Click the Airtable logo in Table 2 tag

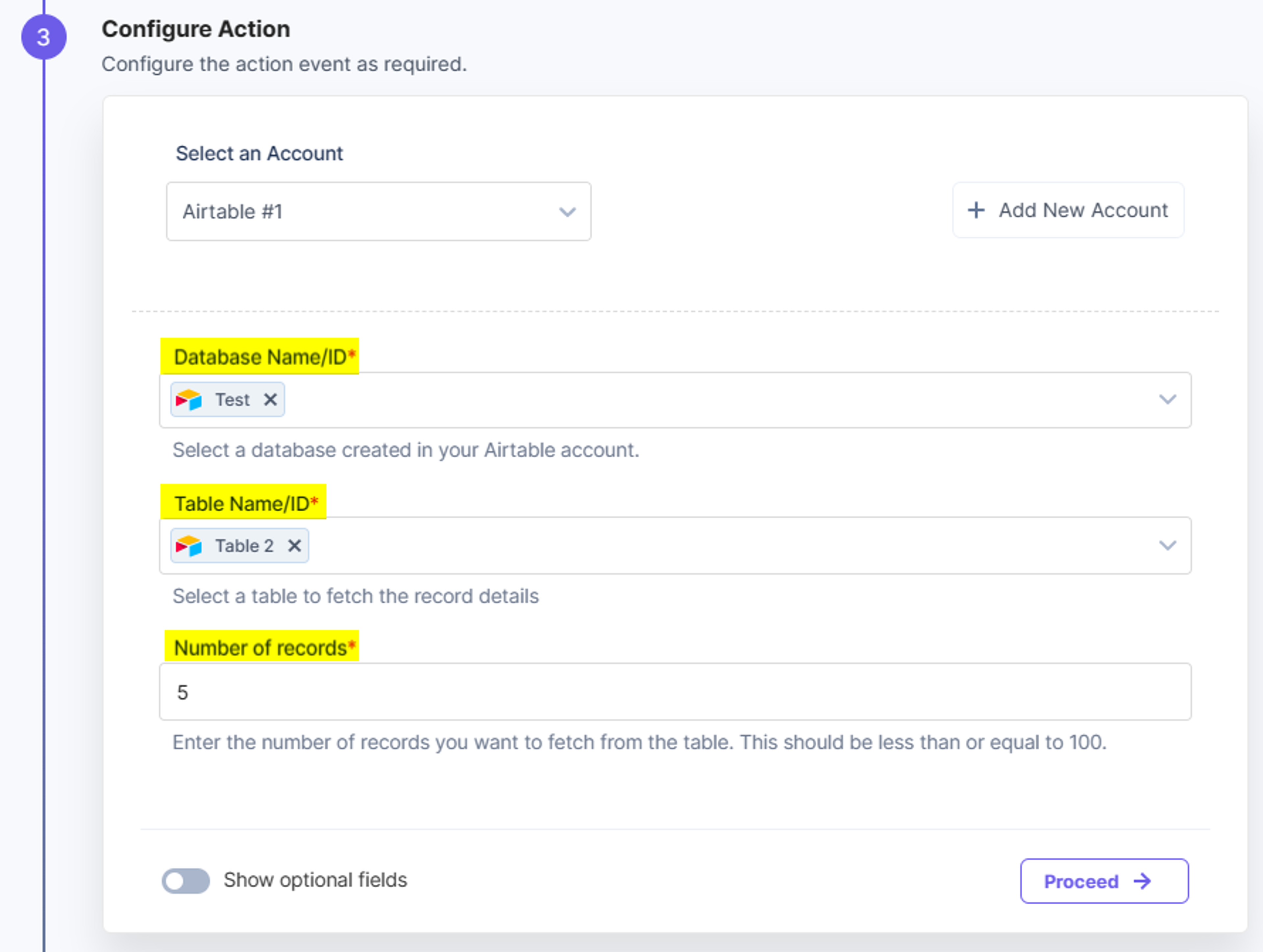pyautogui.click(x=188, y=546)
